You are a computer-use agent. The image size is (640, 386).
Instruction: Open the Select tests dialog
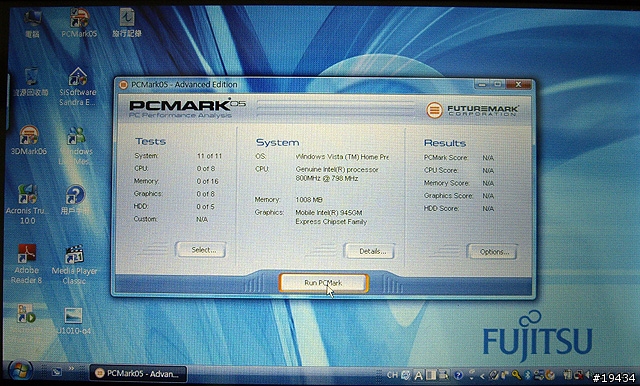coord(201,250)
